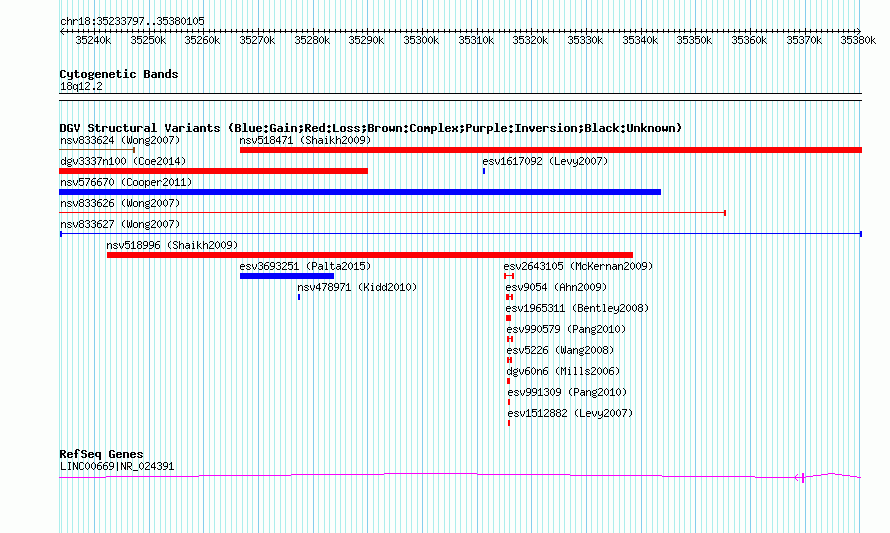
Task: Select the small blue esv1617092 gain marker
Action: (484, 171)
